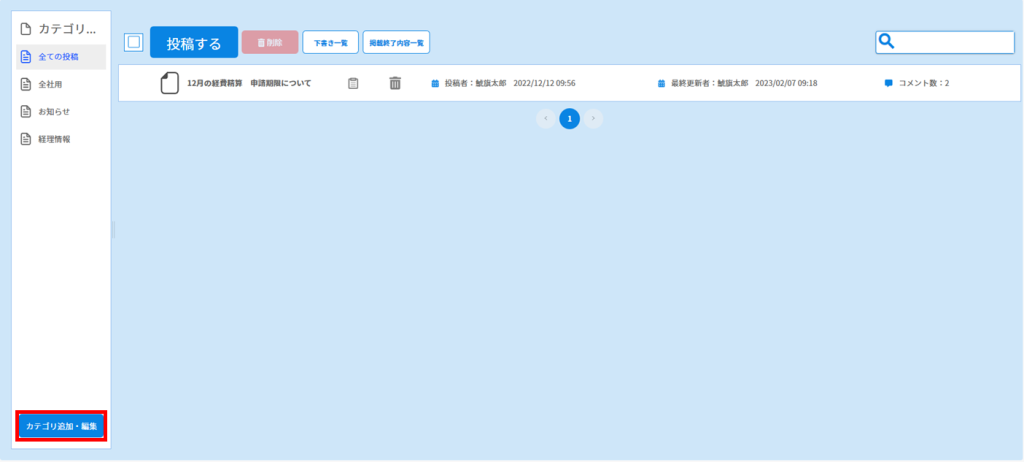Click the カテゴリ... header text
The width and height of the screenshot is (1024, 462).
tap(67, 29)
